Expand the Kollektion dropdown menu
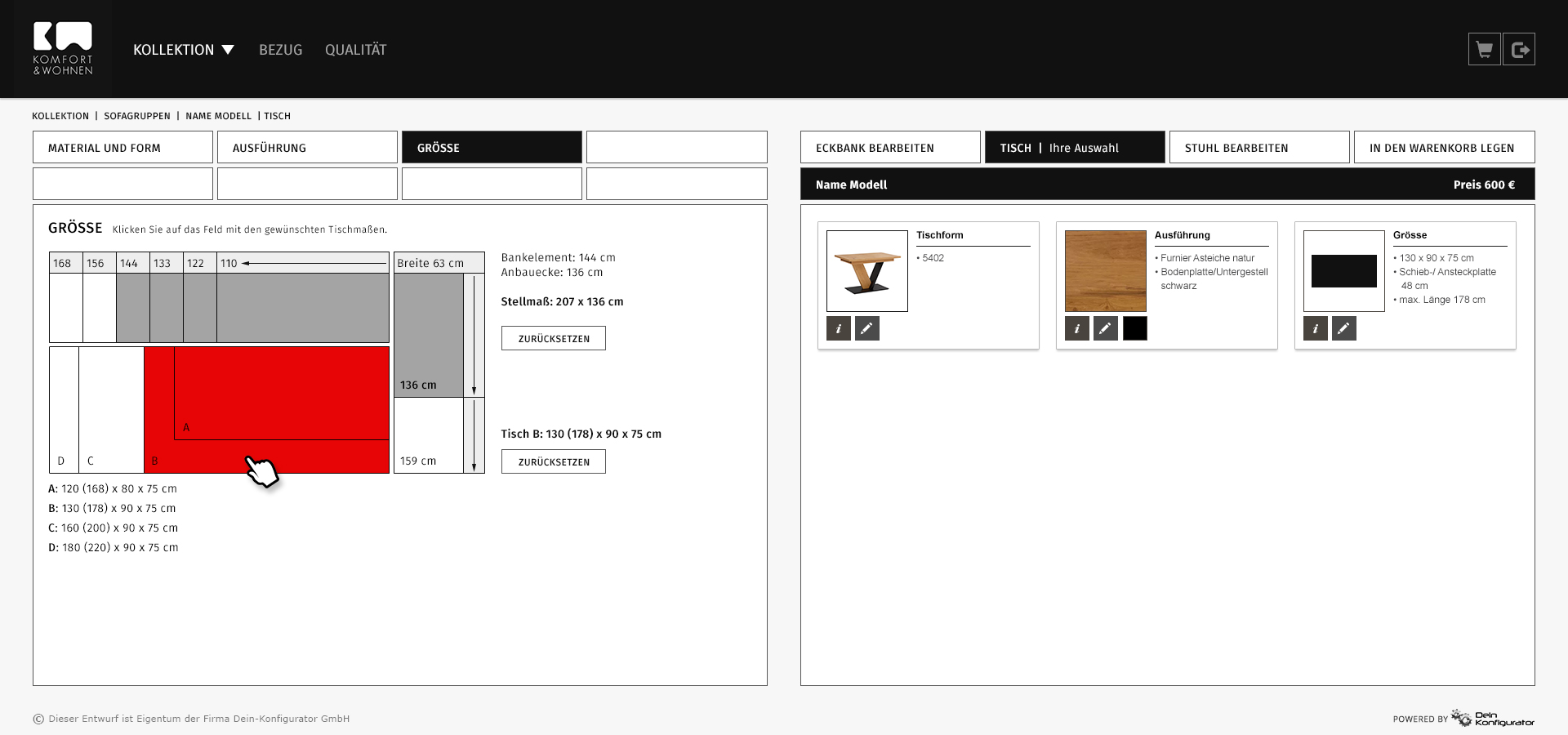Screen dimensions: 1568x735 pyautogui.click(x=184, y=50)
